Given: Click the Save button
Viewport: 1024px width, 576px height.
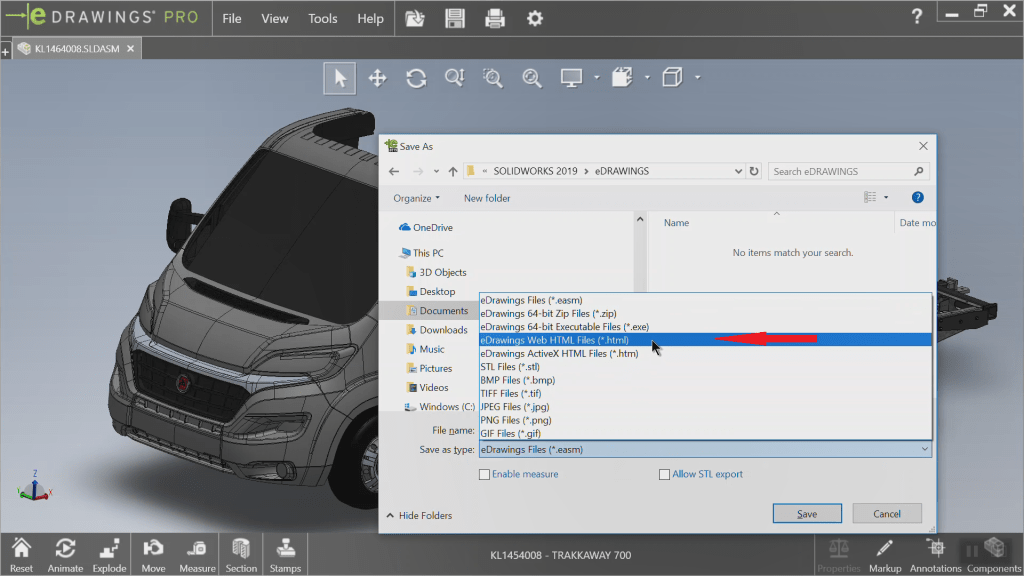Looking at the screenshot, I should coord(807,514).
